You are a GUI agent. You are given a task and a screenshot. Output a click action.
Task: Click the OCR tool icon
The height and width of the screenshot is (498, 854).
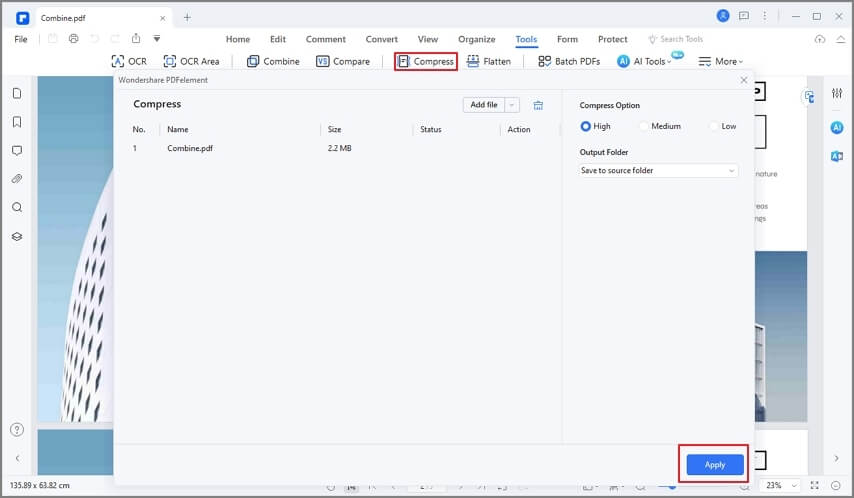point(118,61)
